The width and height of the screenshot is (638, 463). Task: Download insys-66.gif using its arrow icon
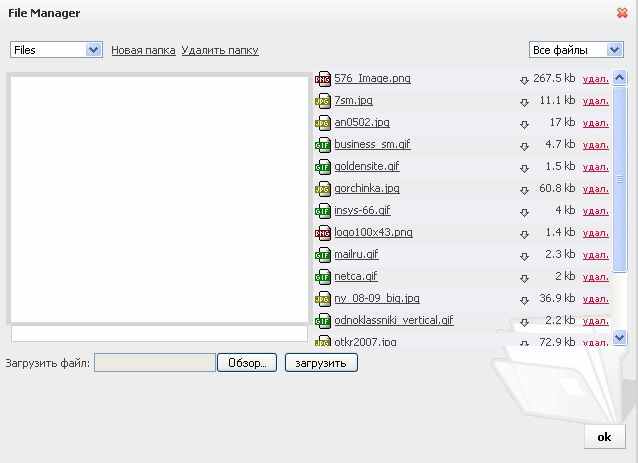coord(524,212)
